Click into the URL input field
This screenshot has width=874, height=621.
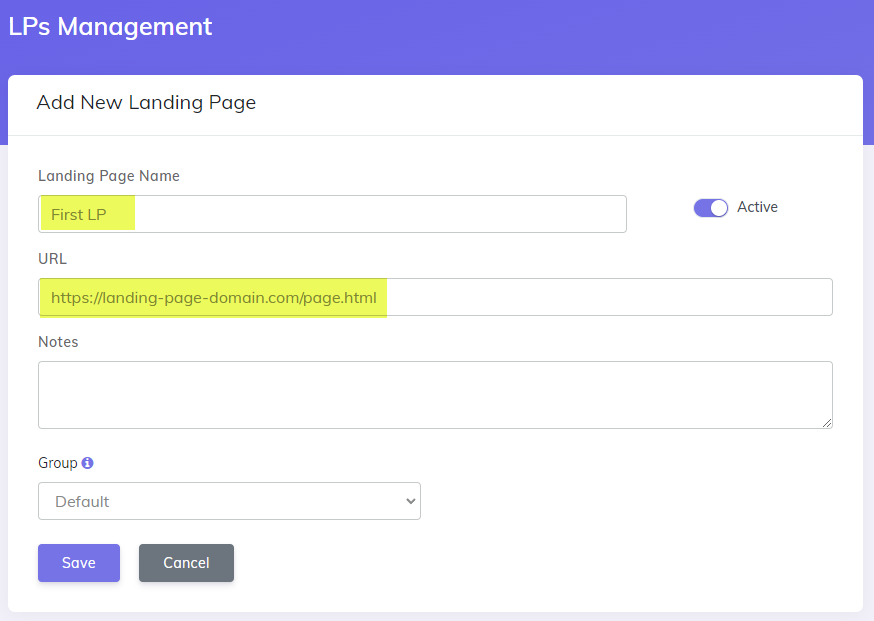click(x=435, y=297)
